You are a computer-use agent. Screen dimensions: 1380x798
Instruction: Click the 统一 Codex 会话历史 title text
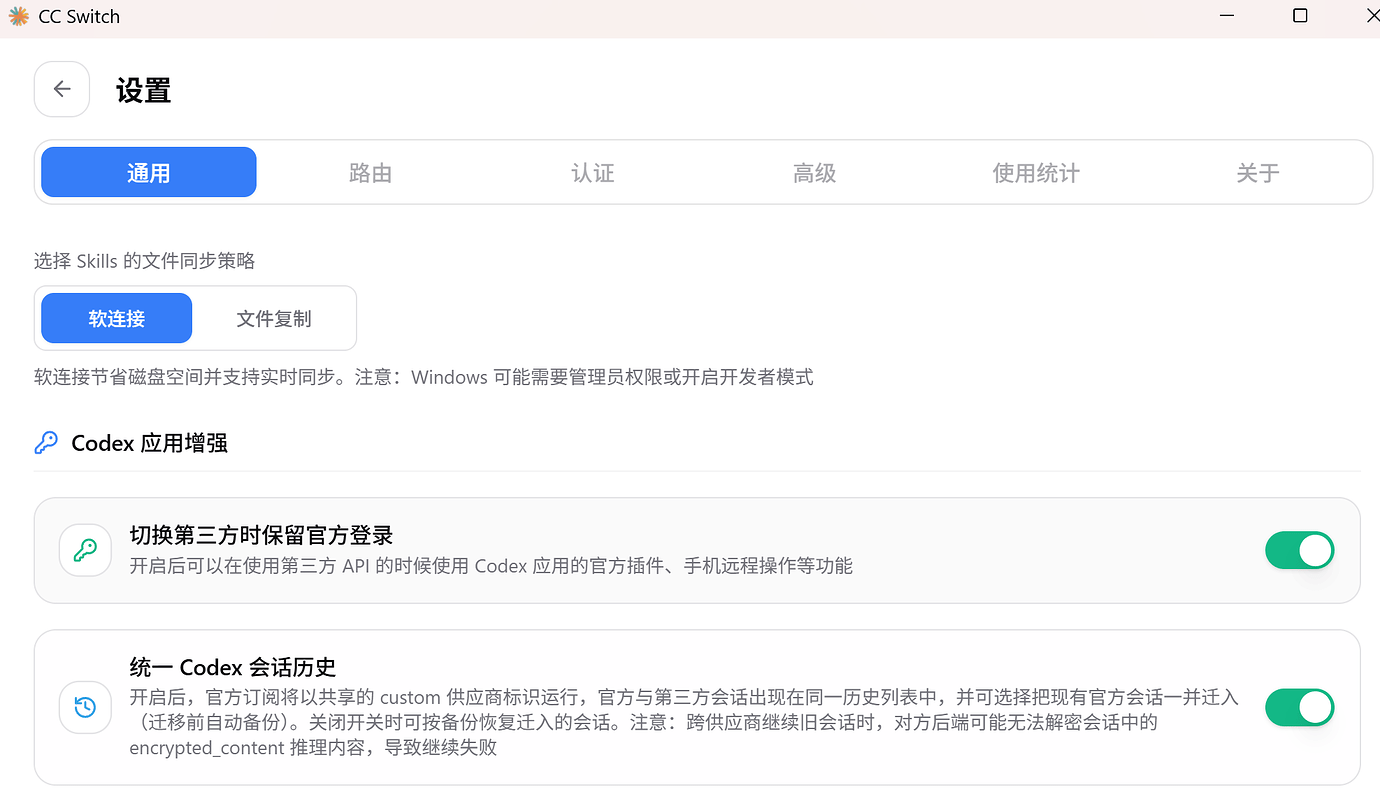(232, 667)
